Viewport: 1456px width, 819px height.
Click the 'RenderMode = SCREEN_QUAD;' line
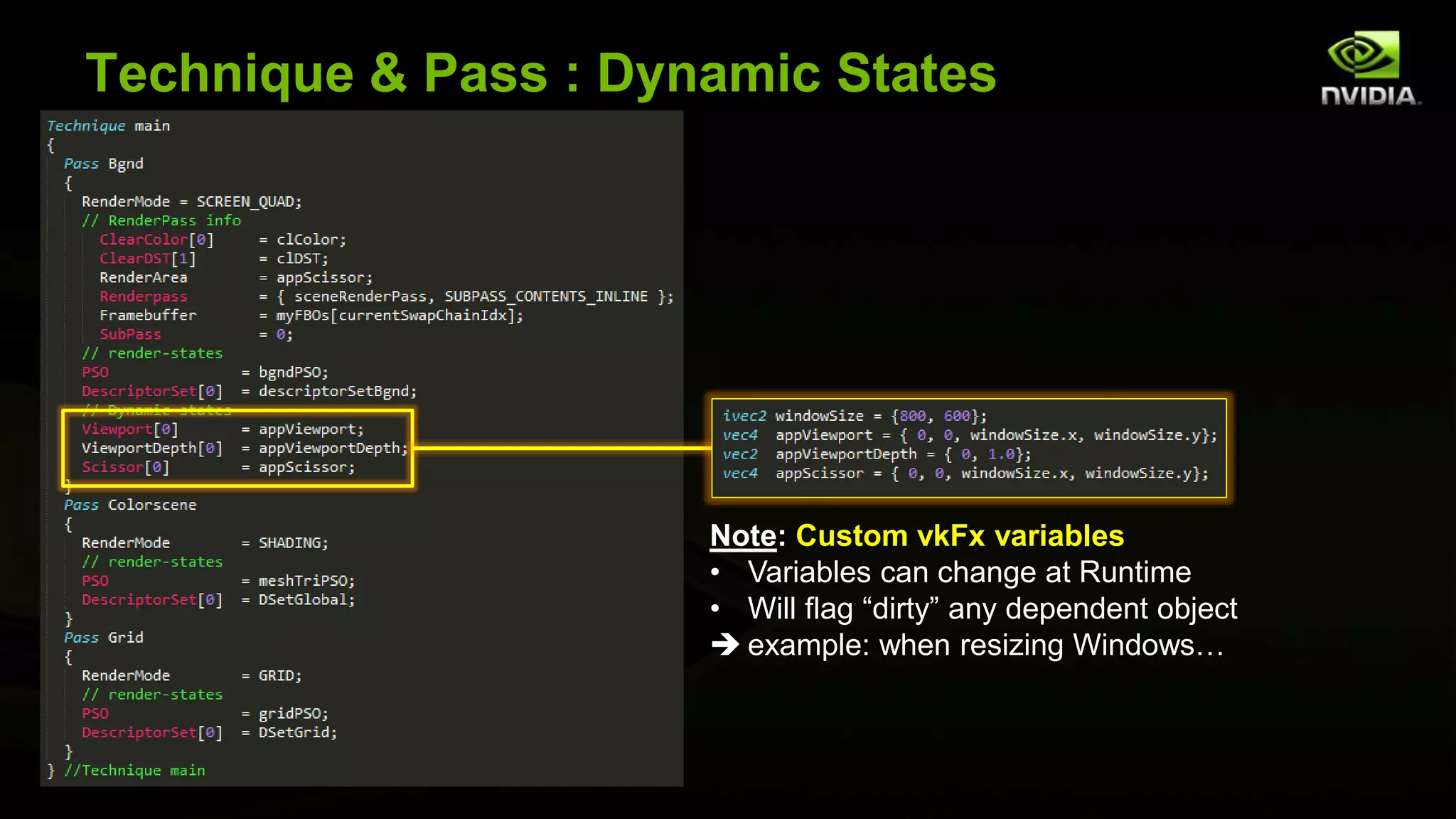click(x=192, y=202)
